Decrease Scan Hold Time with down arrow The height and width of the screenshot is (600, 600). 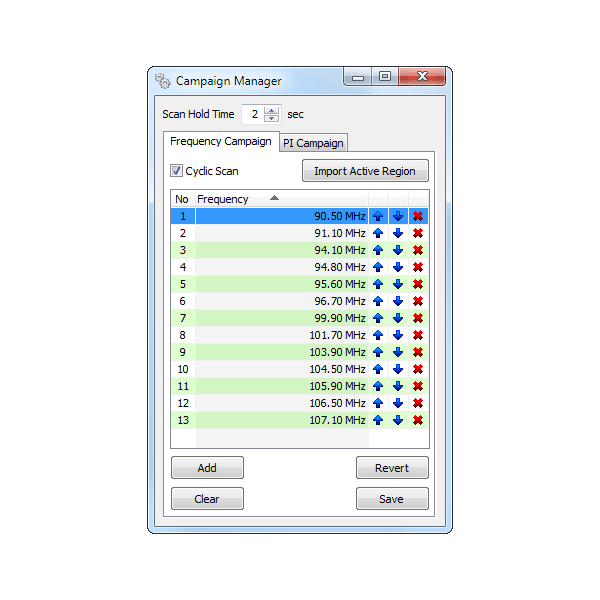pyautogui.click(x=272, y=118)
